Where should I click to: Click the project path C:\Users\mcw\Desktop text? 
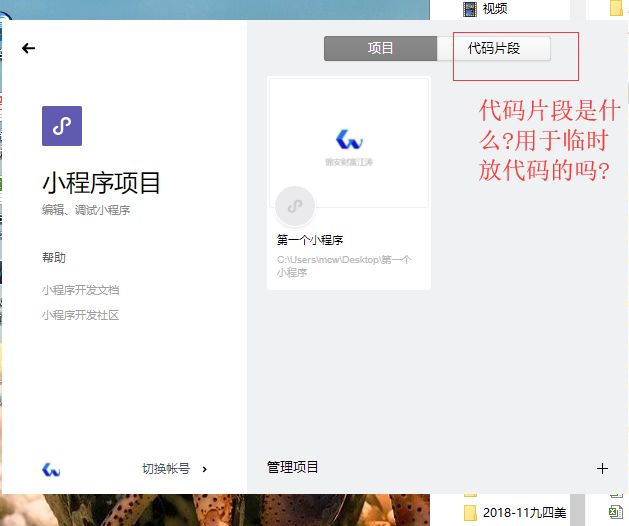(344, 266)
